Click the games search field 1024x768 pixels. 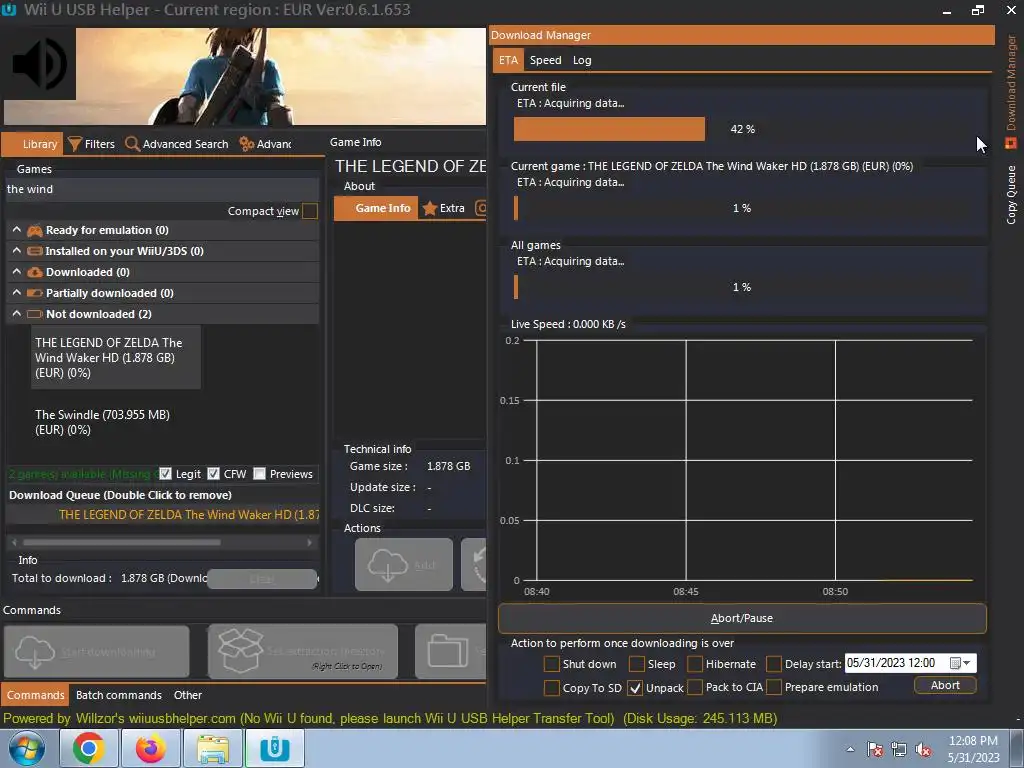pos(161,189)
